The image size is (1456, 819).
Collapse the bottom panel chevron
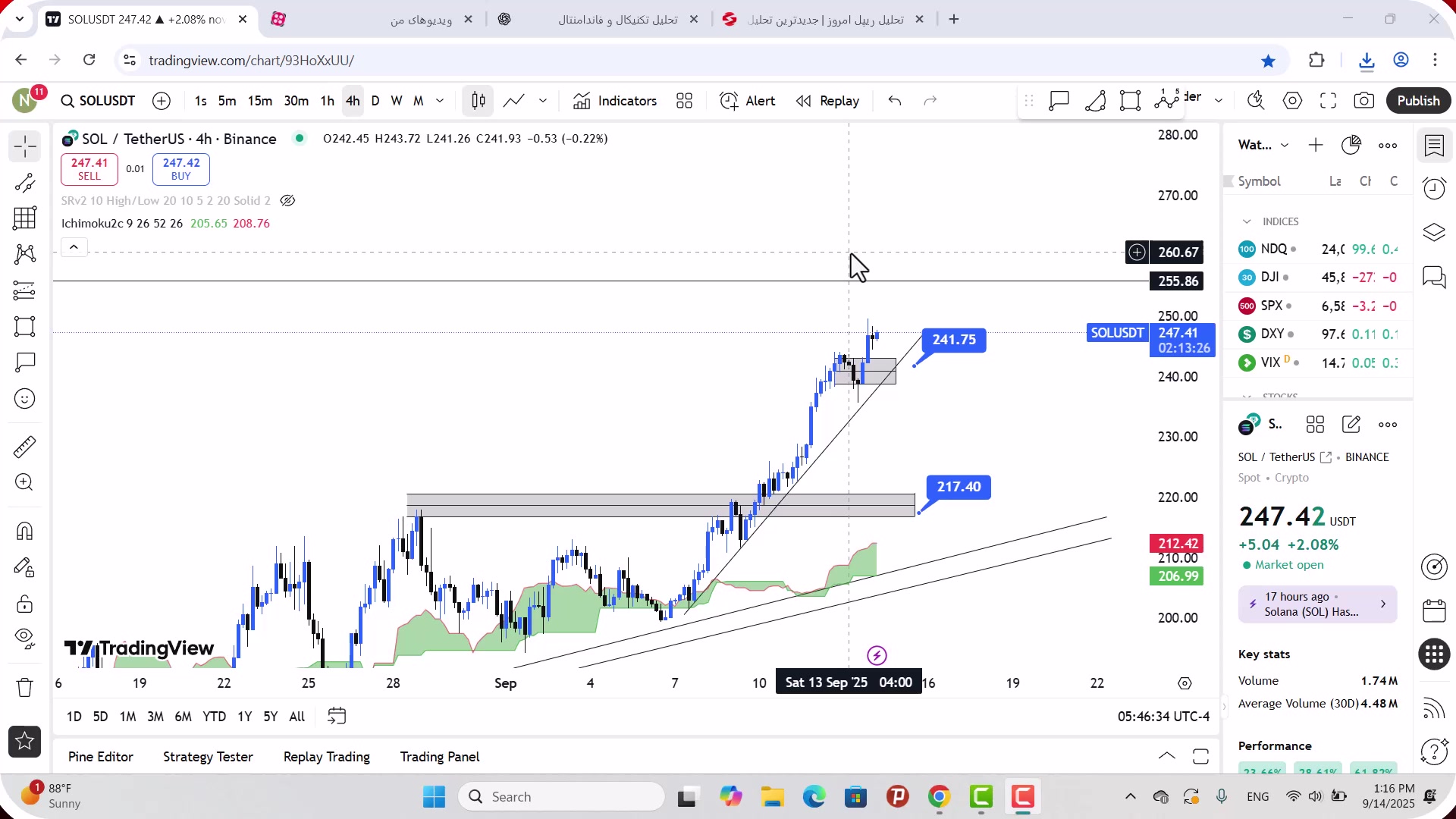pos(1167,757)
